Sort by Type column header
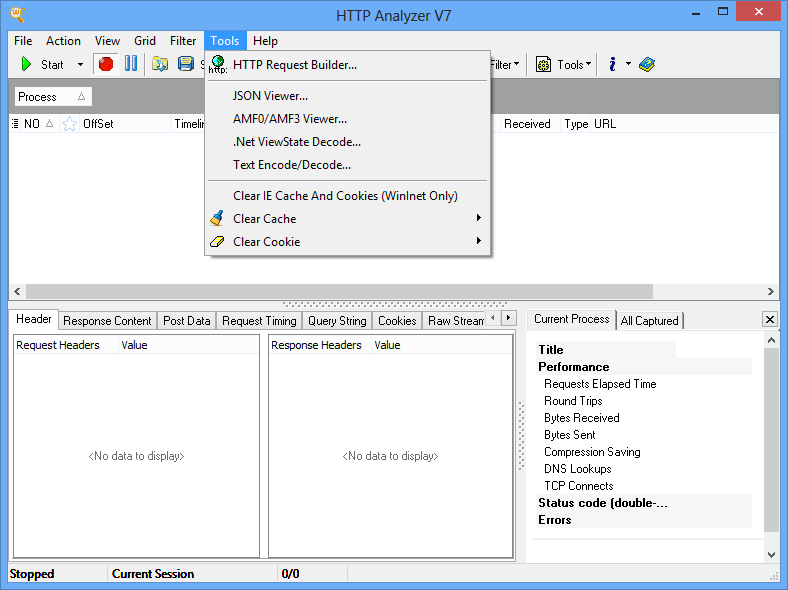 576,124
